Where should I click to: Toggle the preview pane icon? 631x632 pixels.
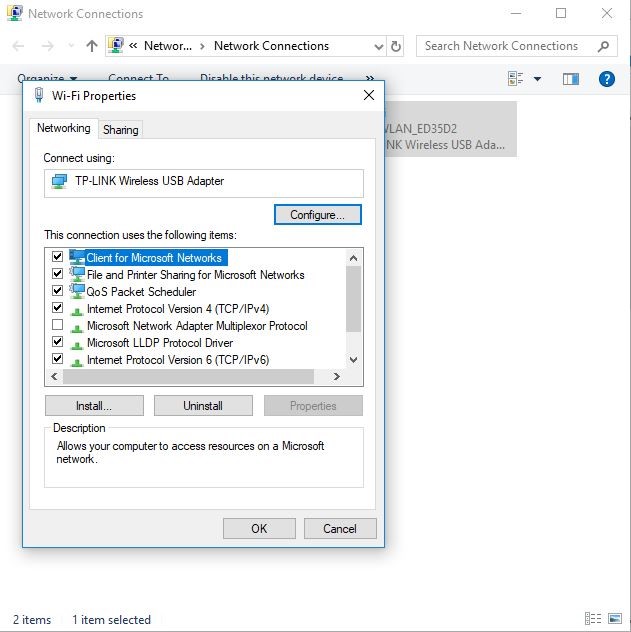571,79
